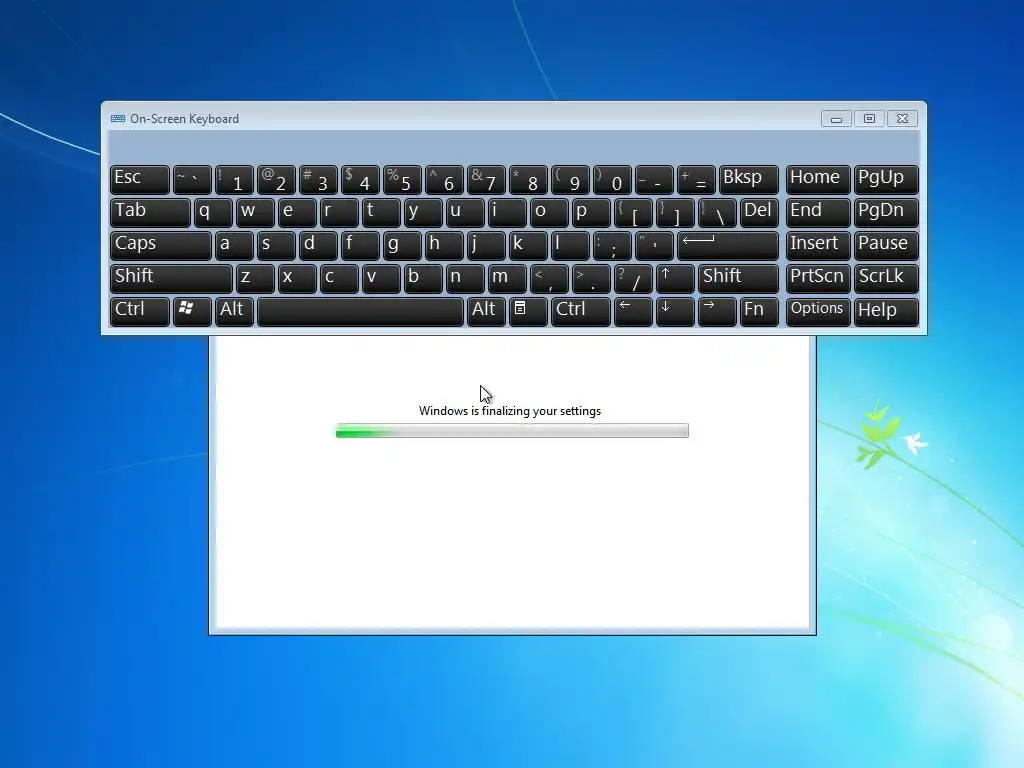Viewport: 1024px width, 768px height.
Task: Click the Windows logo key
Action: point(192,311)
